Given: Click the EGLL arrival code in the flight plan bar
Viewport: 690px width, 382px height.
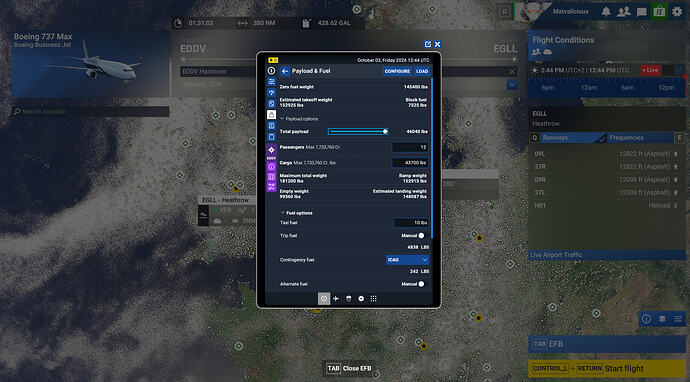Looking at the screenshot, I should pyautogui.click(x=505, y=48).
